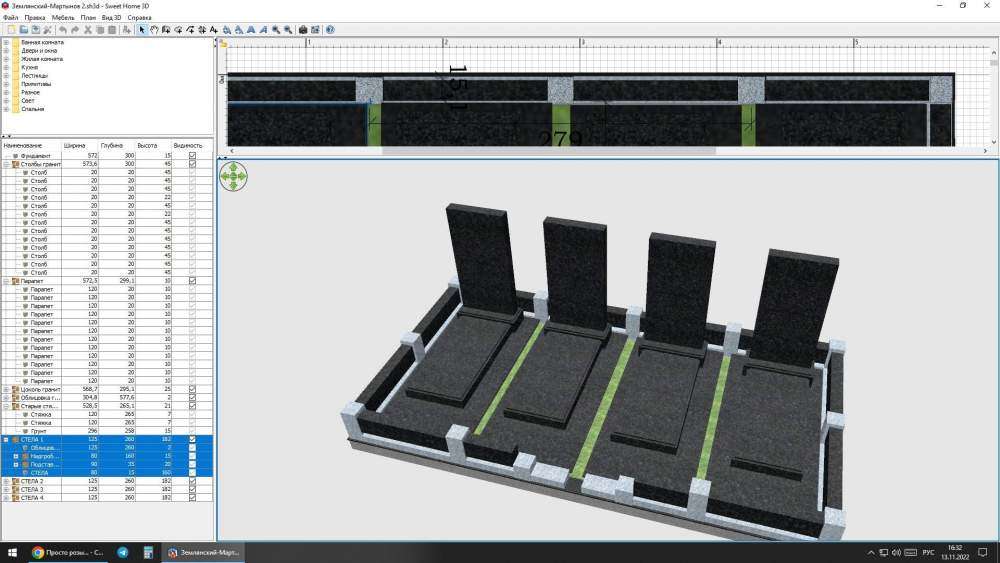The image size is (1000, 563).
Task: Click the undo arrow in toolbar
Action: 62,30
